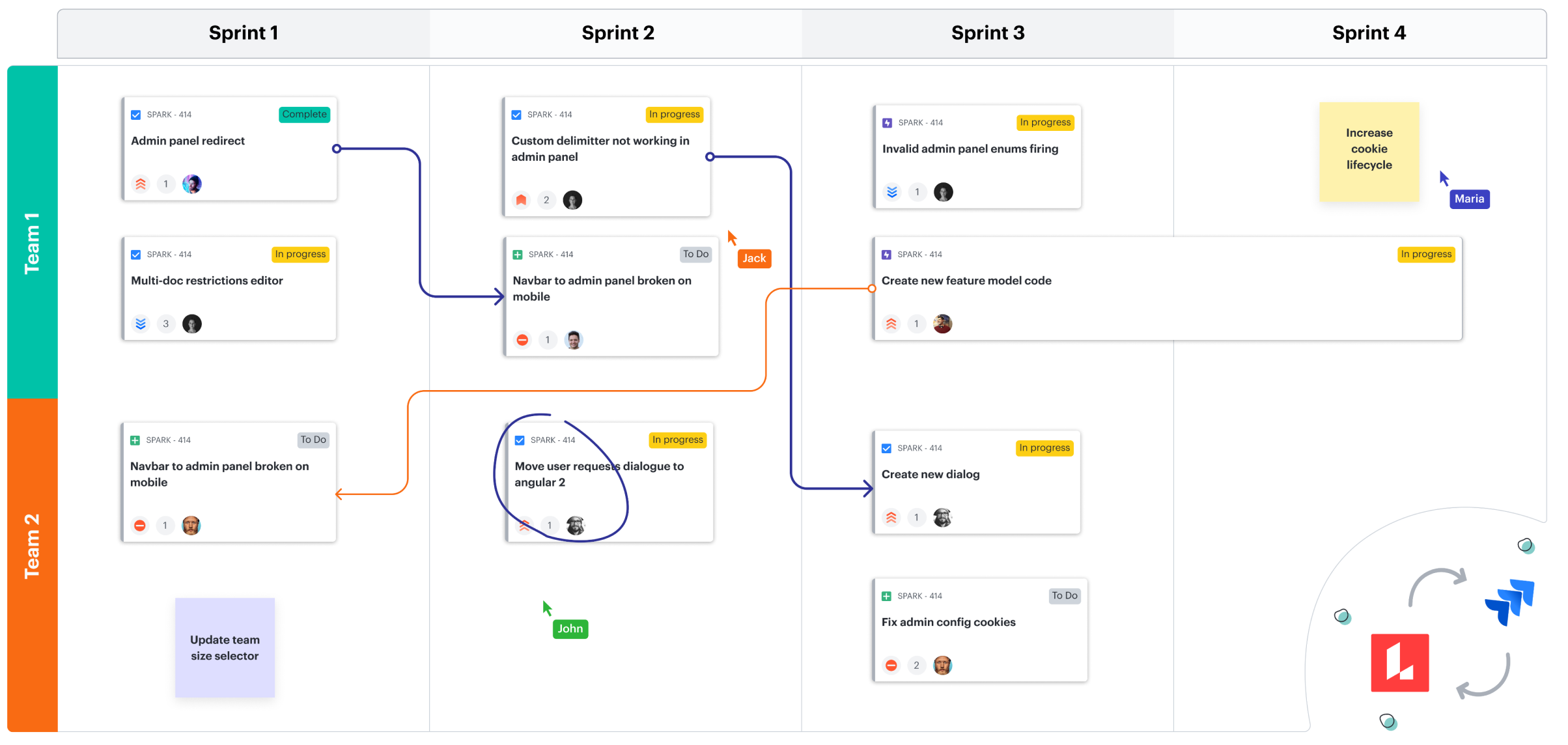
Task: Click assignee avatar on Multi-doc restrictions editor card
Action: point(192,324)
